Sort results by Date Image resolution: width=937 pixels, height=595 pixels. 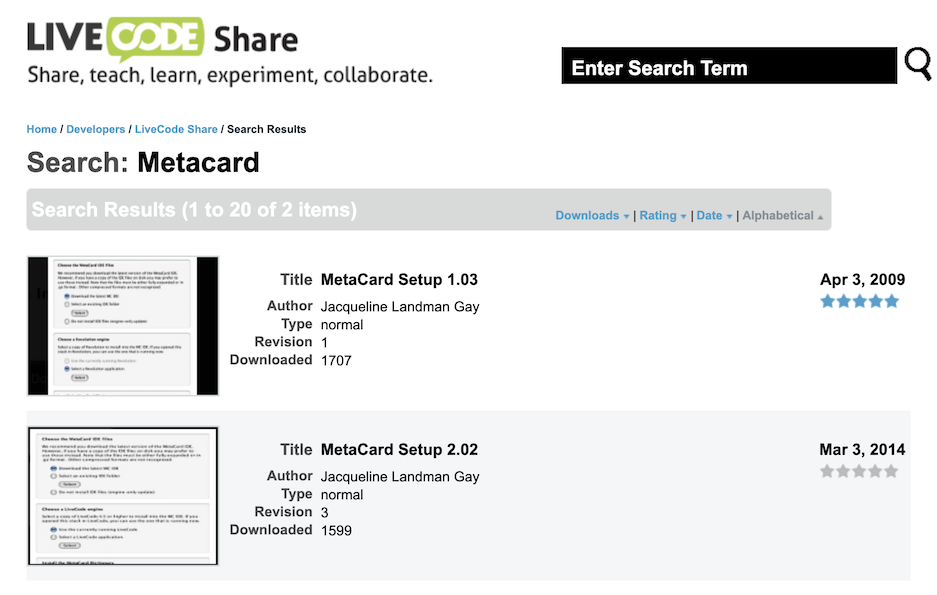click(x=714, y=216)
